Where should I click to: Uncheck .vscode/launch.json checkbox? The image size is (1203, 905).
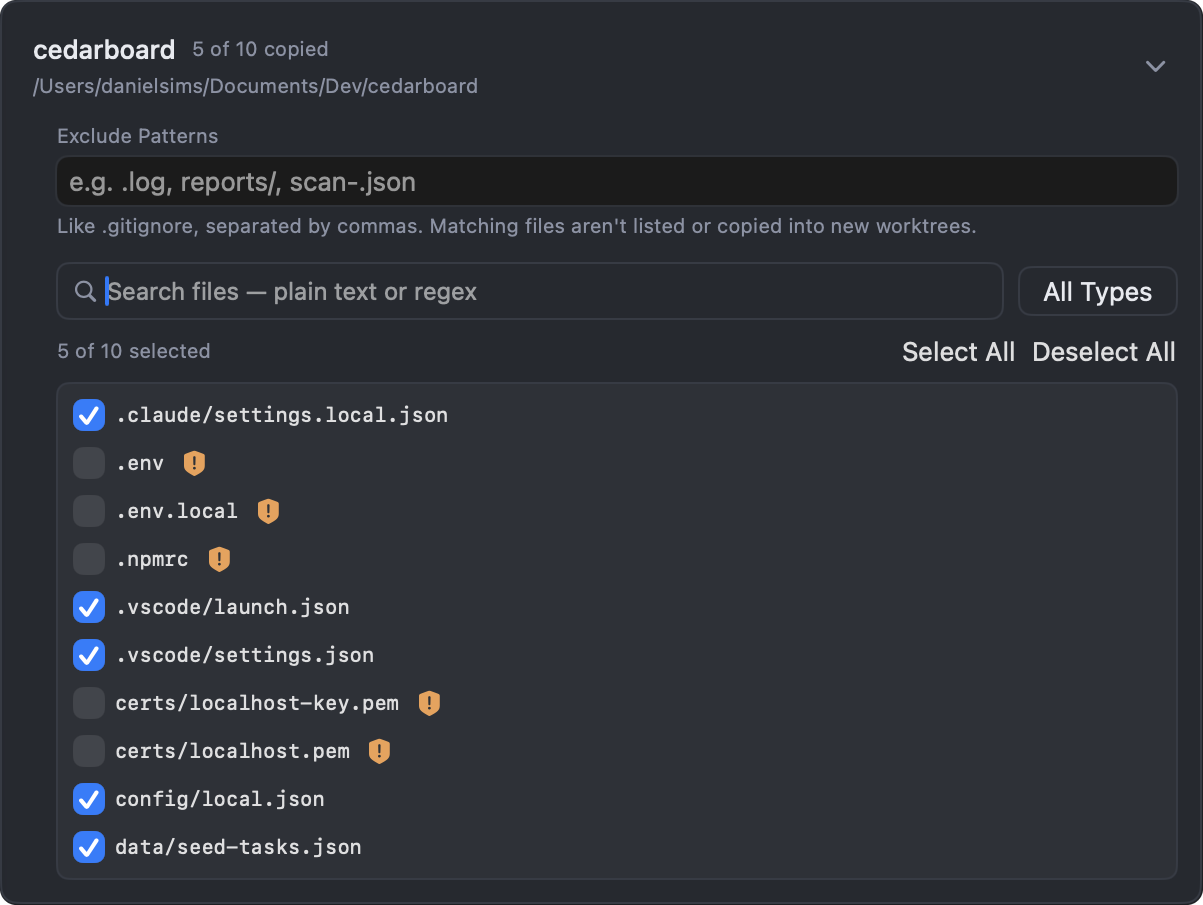[89, 607]
